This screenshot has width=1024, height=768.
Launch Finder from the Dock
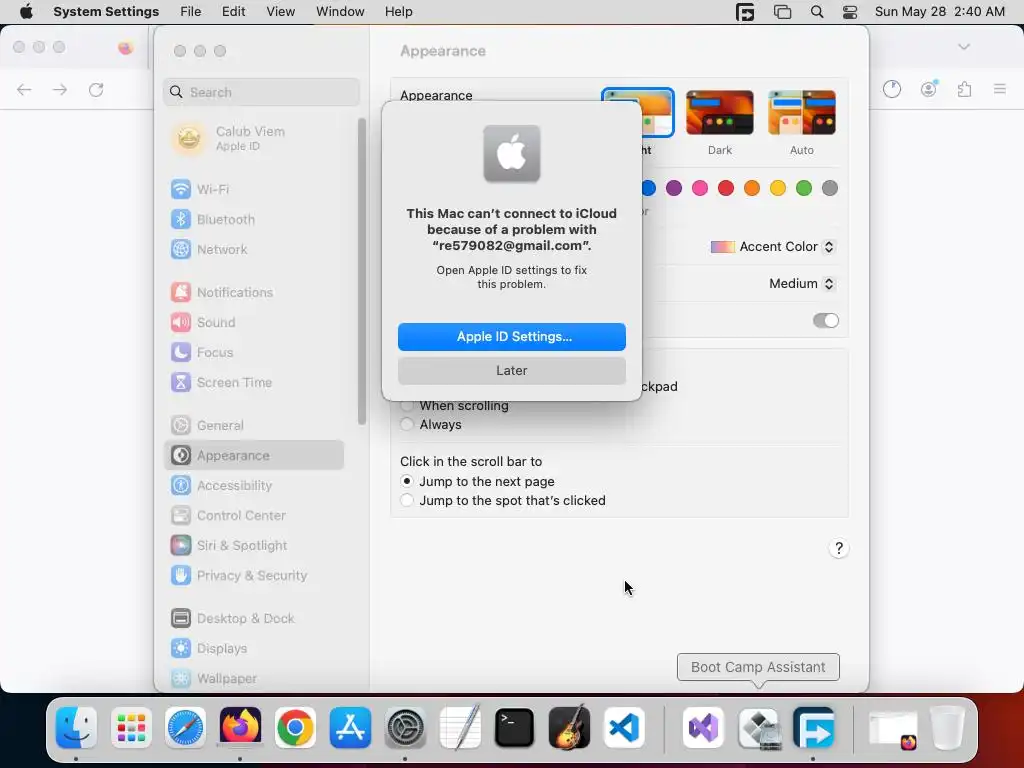[x=76, y=728]
